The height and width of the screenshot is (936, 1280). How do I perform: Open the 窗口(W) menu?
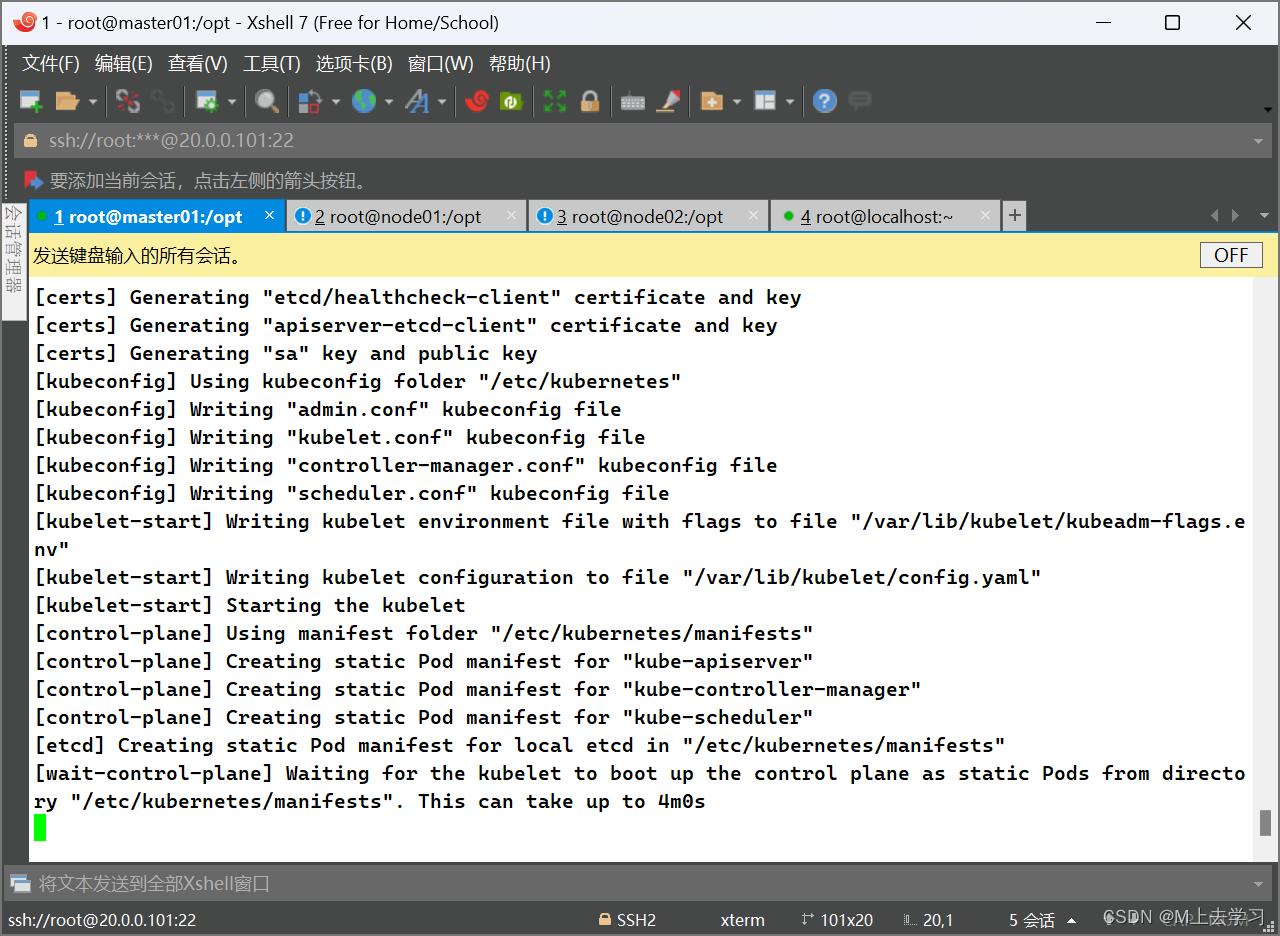coord(441,64)
